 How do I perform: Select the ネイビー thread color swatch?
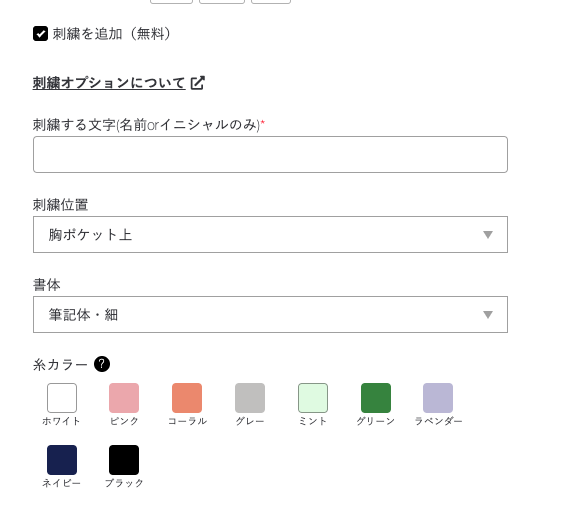click(x=62, y=460)
